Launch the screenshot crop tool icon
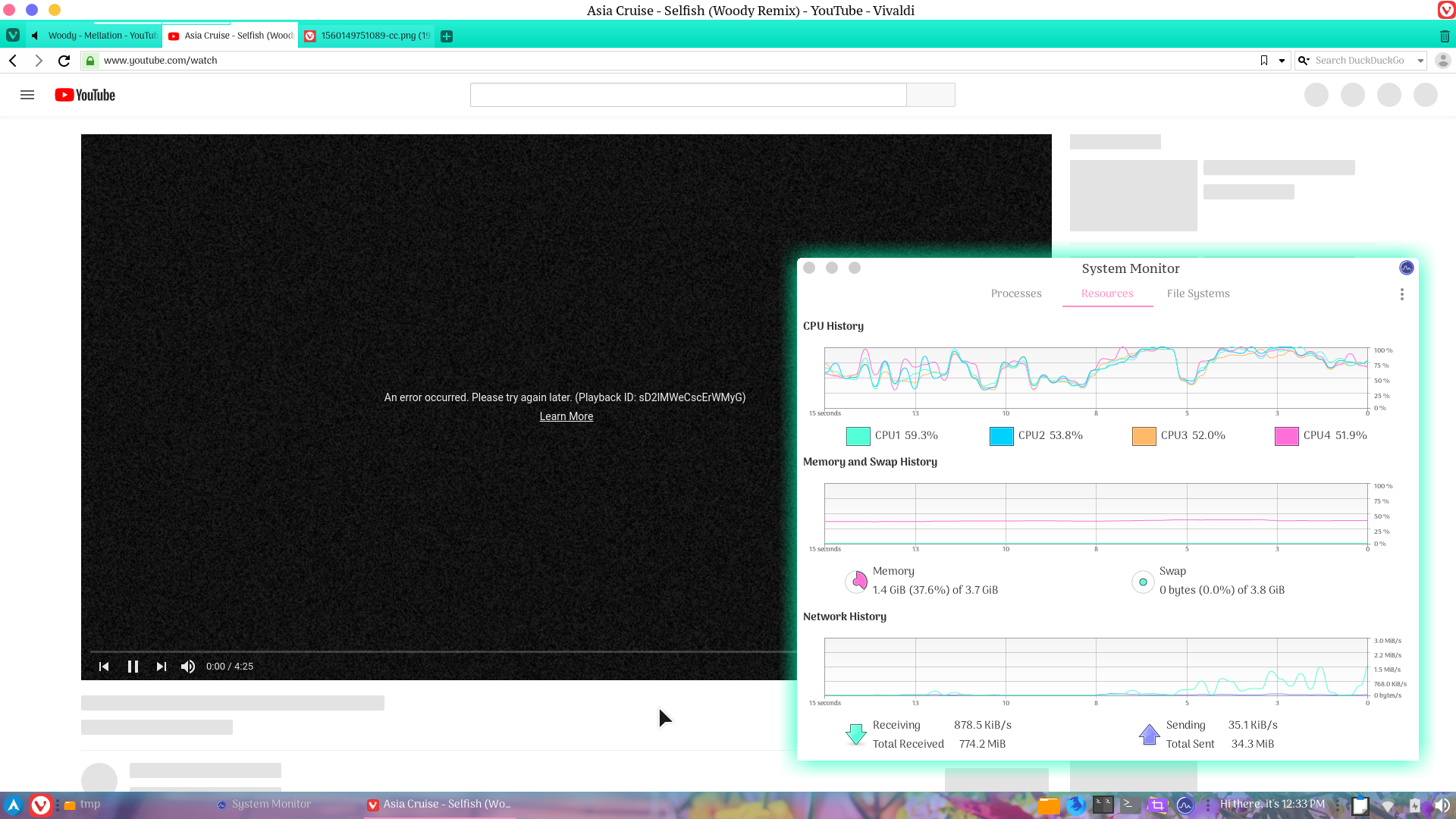Image resolution: width=1456 pixels, height=819 pixels. point(1157,805)
